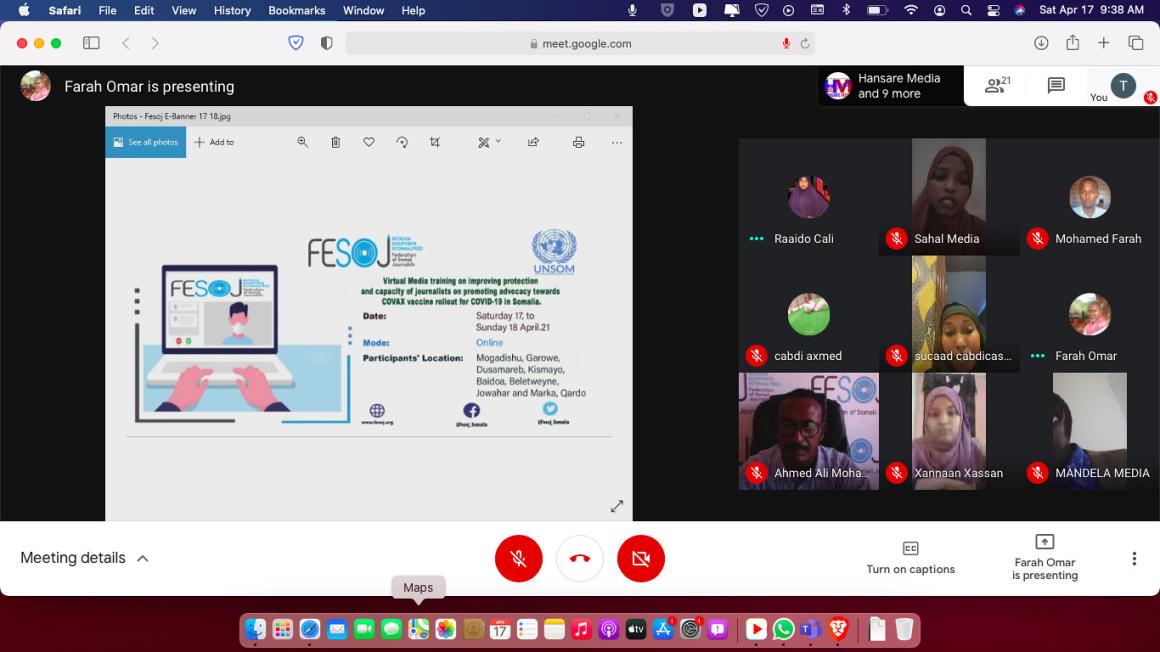Click the red leave call button
Image resolution: width=1160 pixels, height=652 pixels.
click(x=580, y=558)
